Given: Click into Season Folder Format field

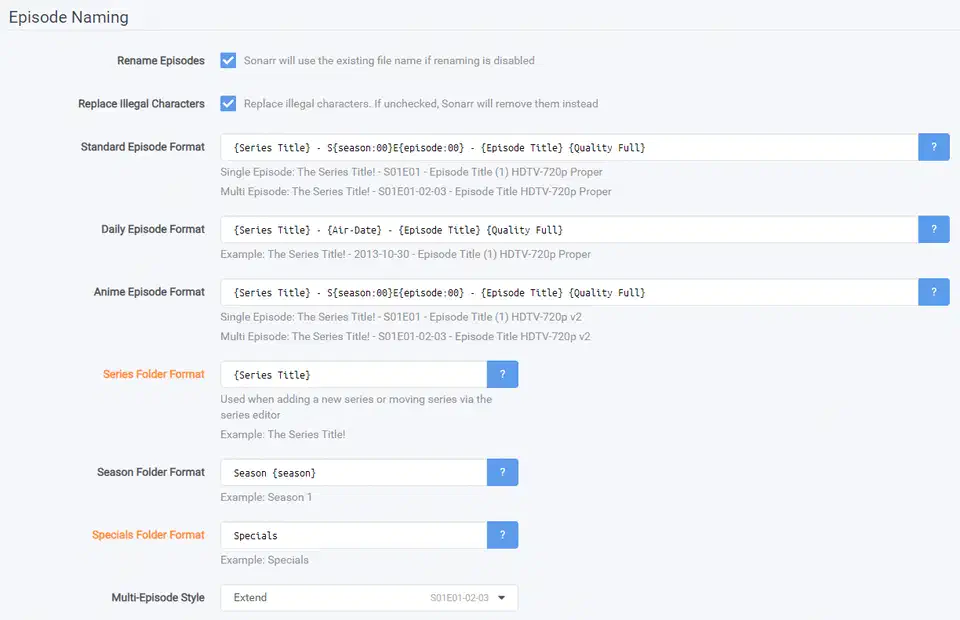Looking at the screenshot, I should (354, 472).
